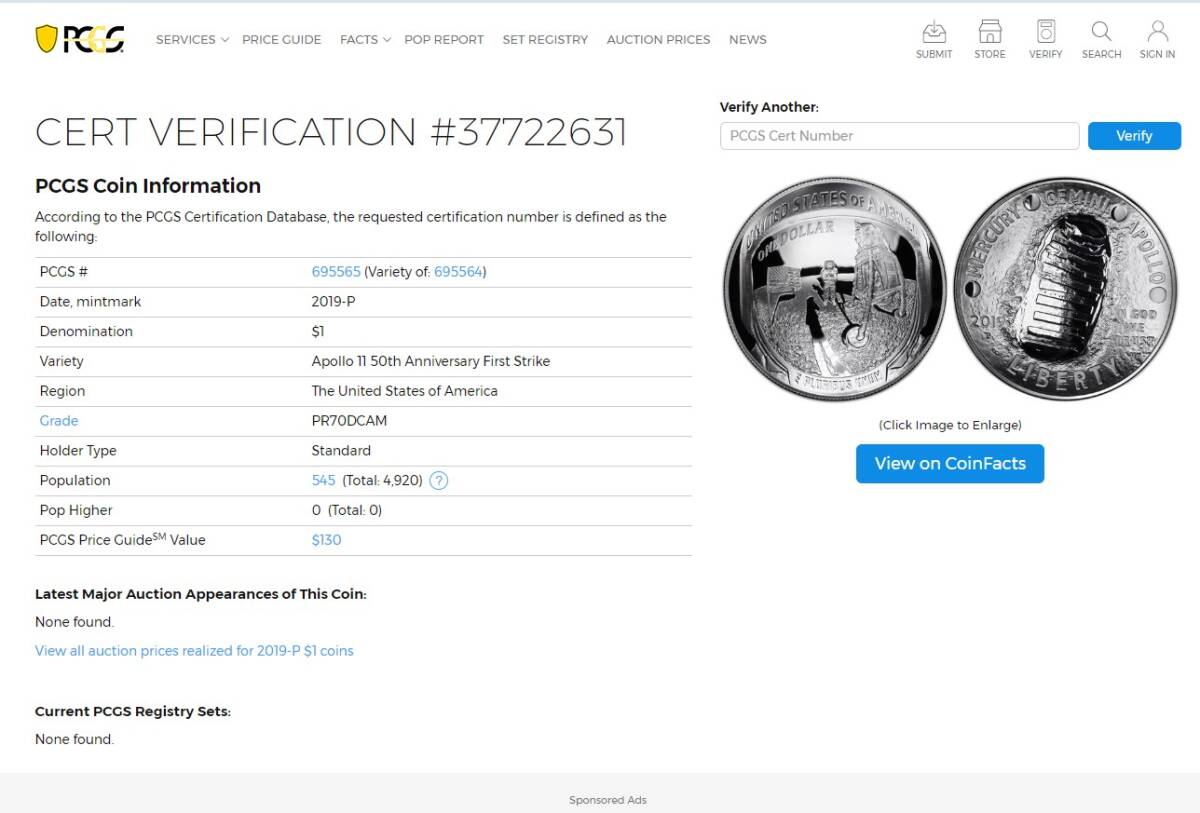Click the $130 price guide value link

[x=327, y=540]
